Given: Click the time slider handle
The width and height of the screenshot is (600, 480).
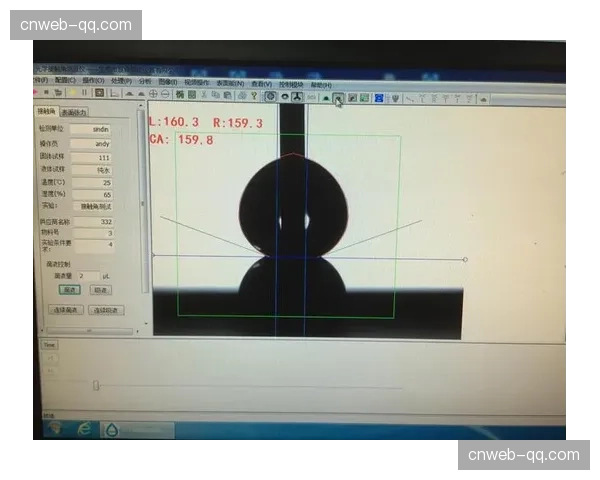Looking at the screenshot, I should coord(96,386).
